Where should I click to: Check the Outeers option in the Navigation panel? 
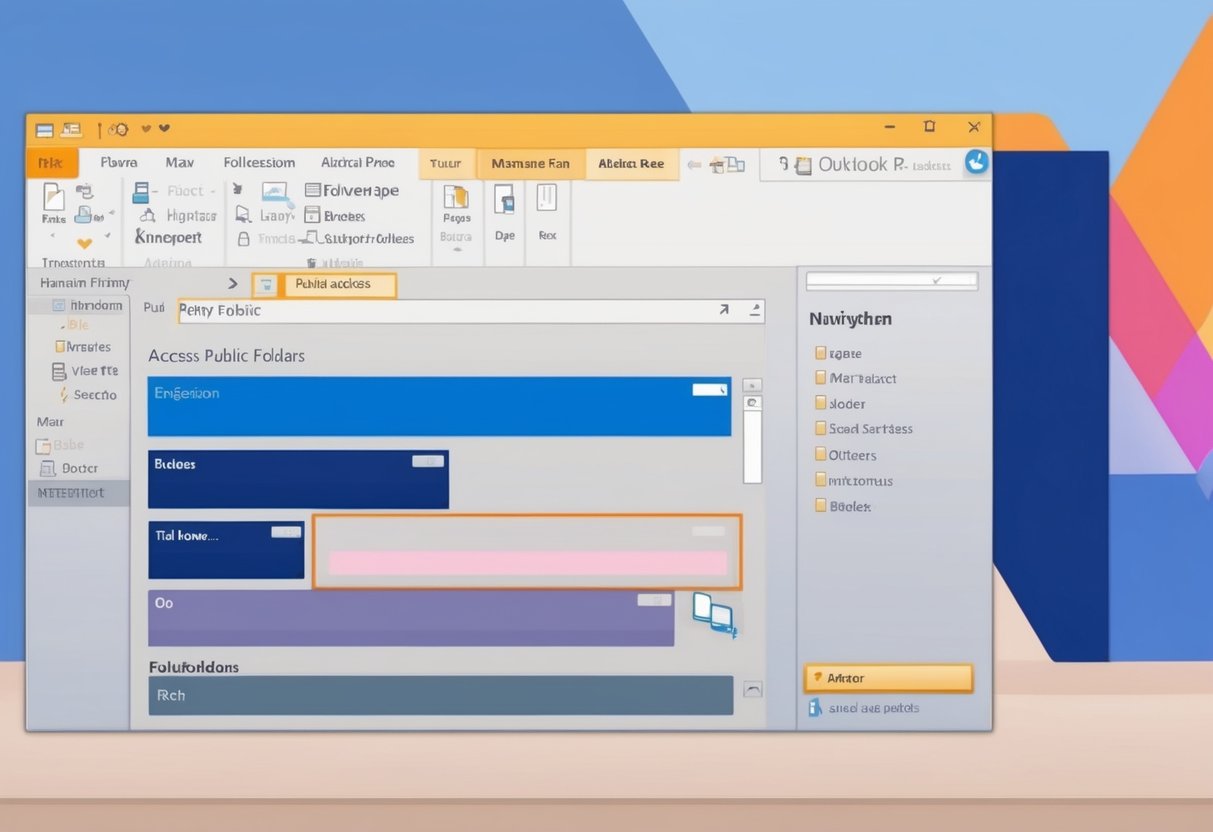click(x=822, y=454)
